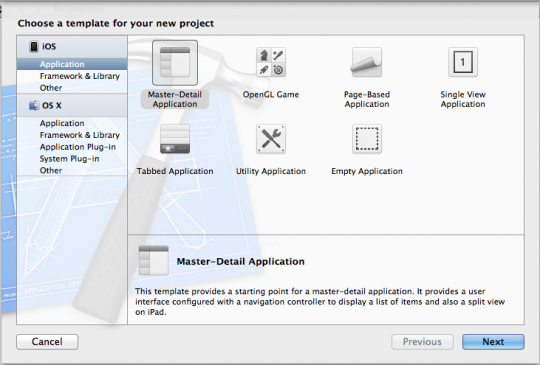Click the Cancel button
This screenshot has height=365, width=540.
point(47,342)
